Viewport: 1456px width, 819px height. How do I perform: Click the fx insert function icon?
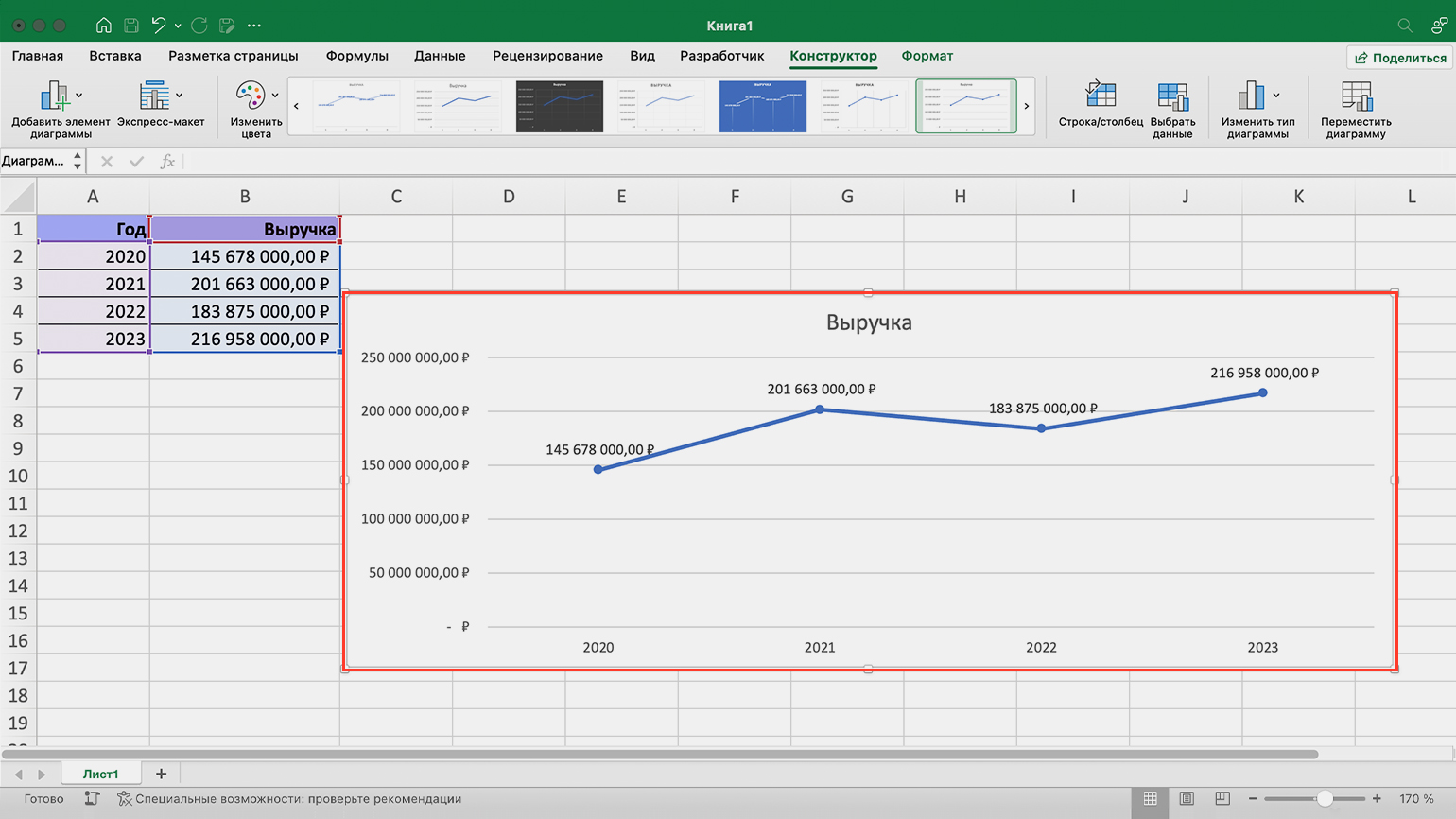[x=167, y=162]
